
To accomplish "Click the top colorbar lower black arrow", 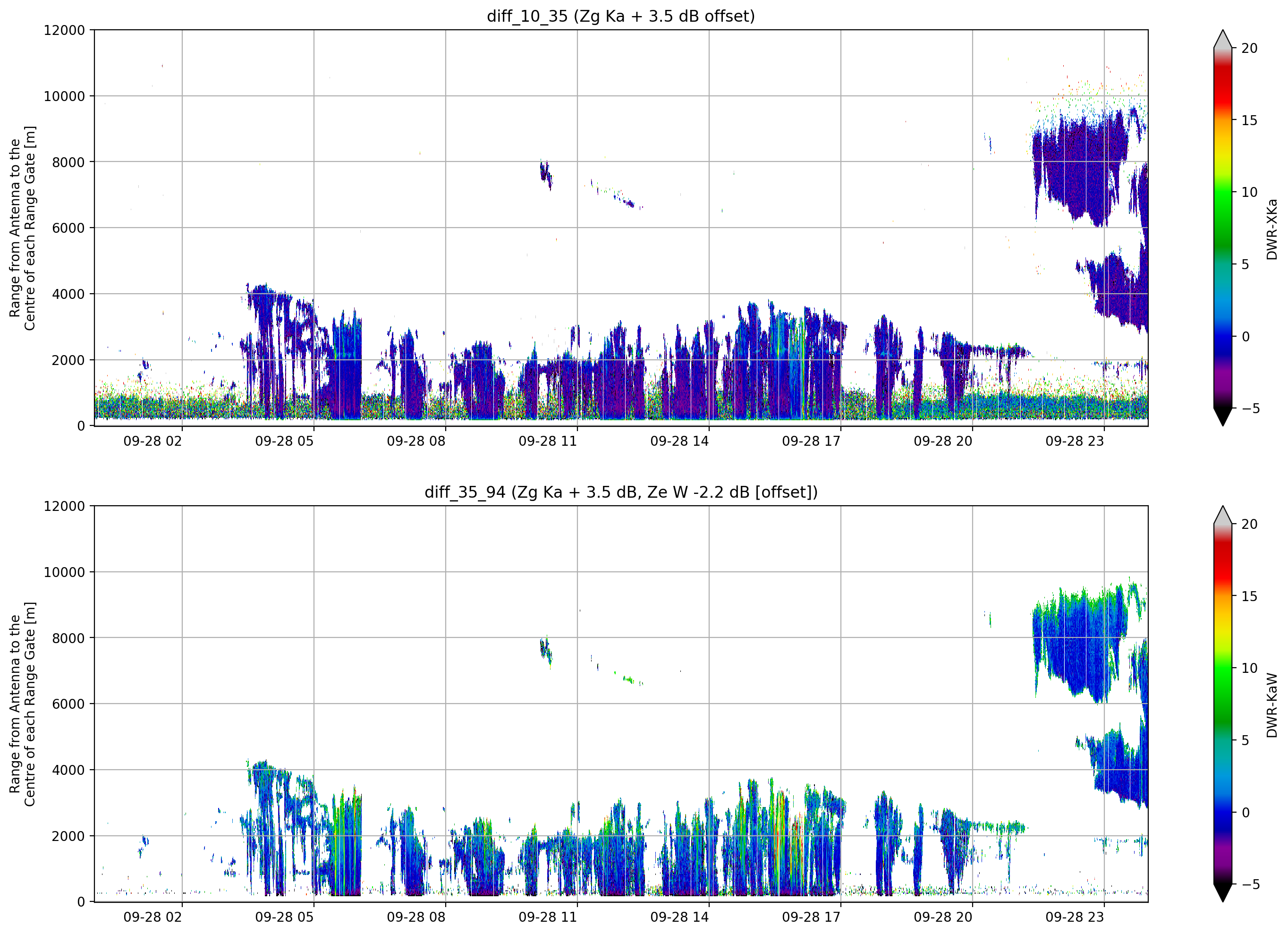I will (1223, 417).
